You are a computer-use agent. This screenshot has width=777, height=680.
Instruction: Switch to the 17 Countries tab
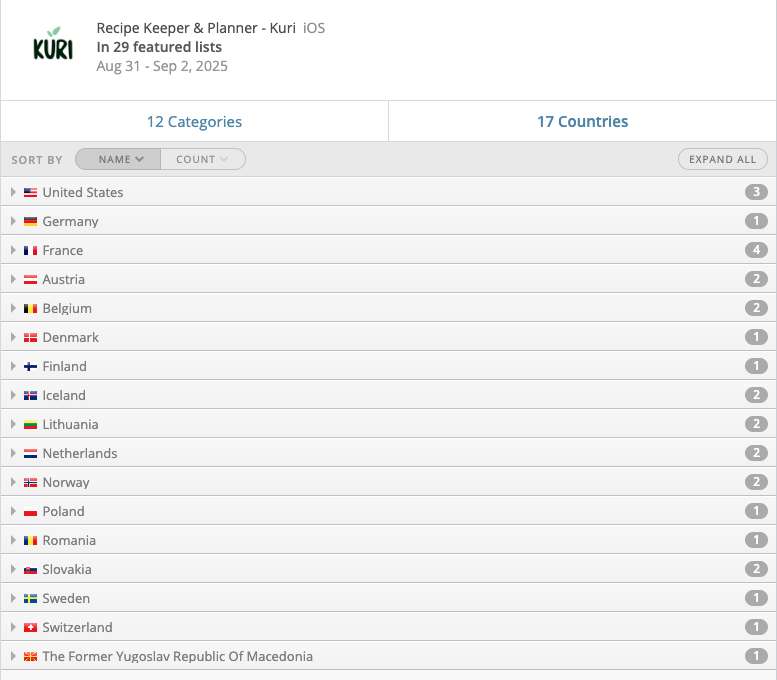pyautogui.click(x=582, y=121)
